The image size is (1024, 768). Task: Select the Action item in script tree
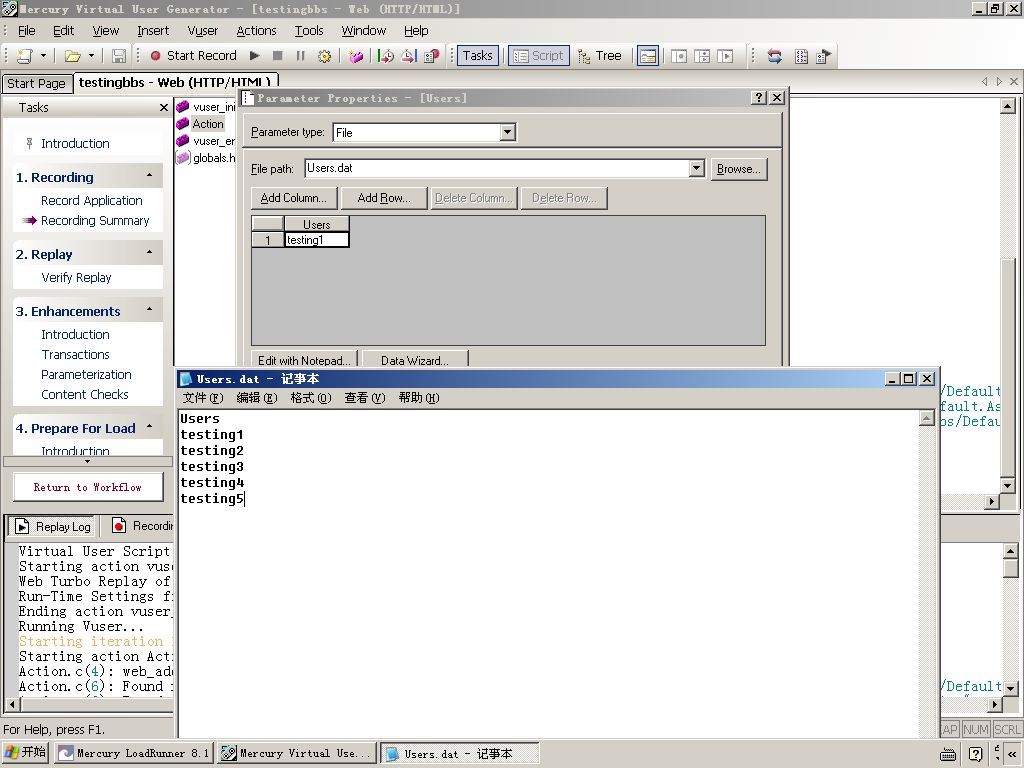[x=208, y=123]
